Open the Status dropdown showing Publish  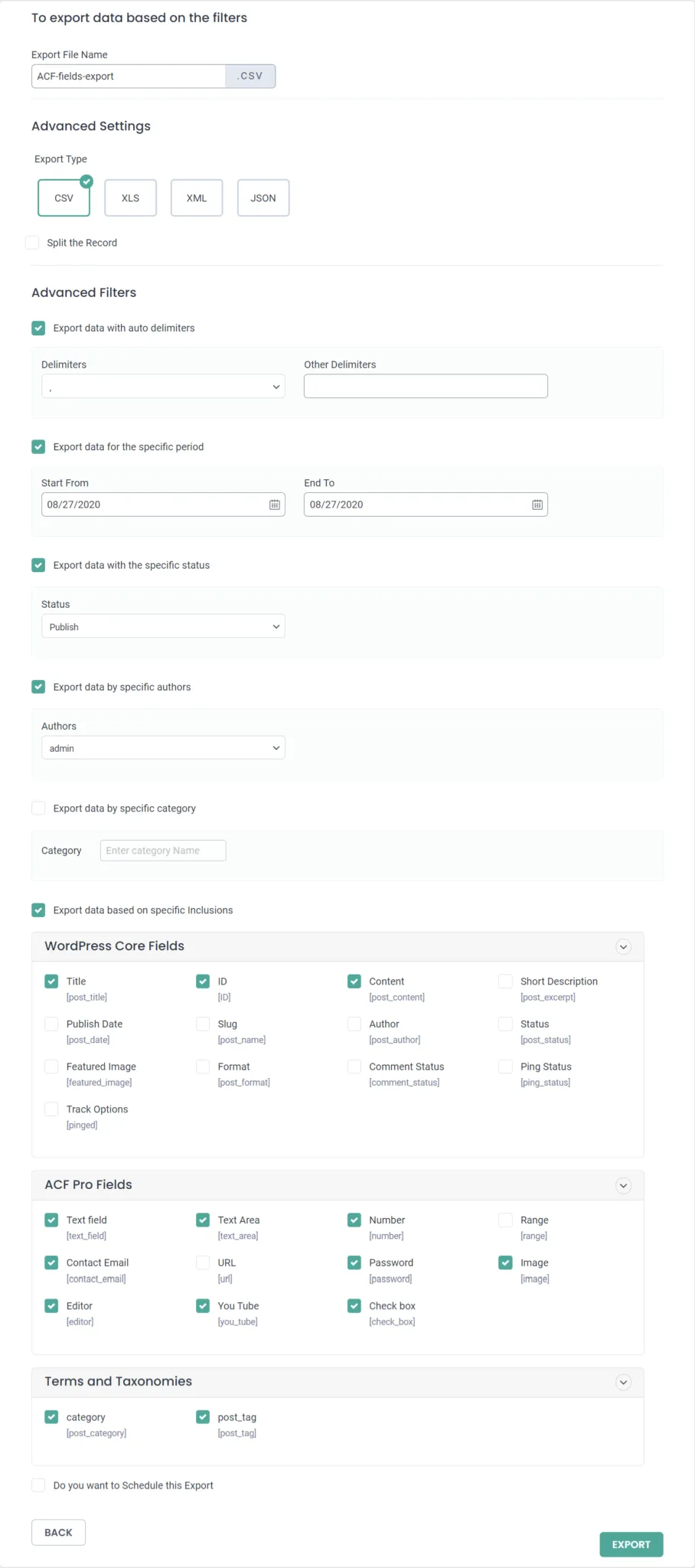point(163,626)
